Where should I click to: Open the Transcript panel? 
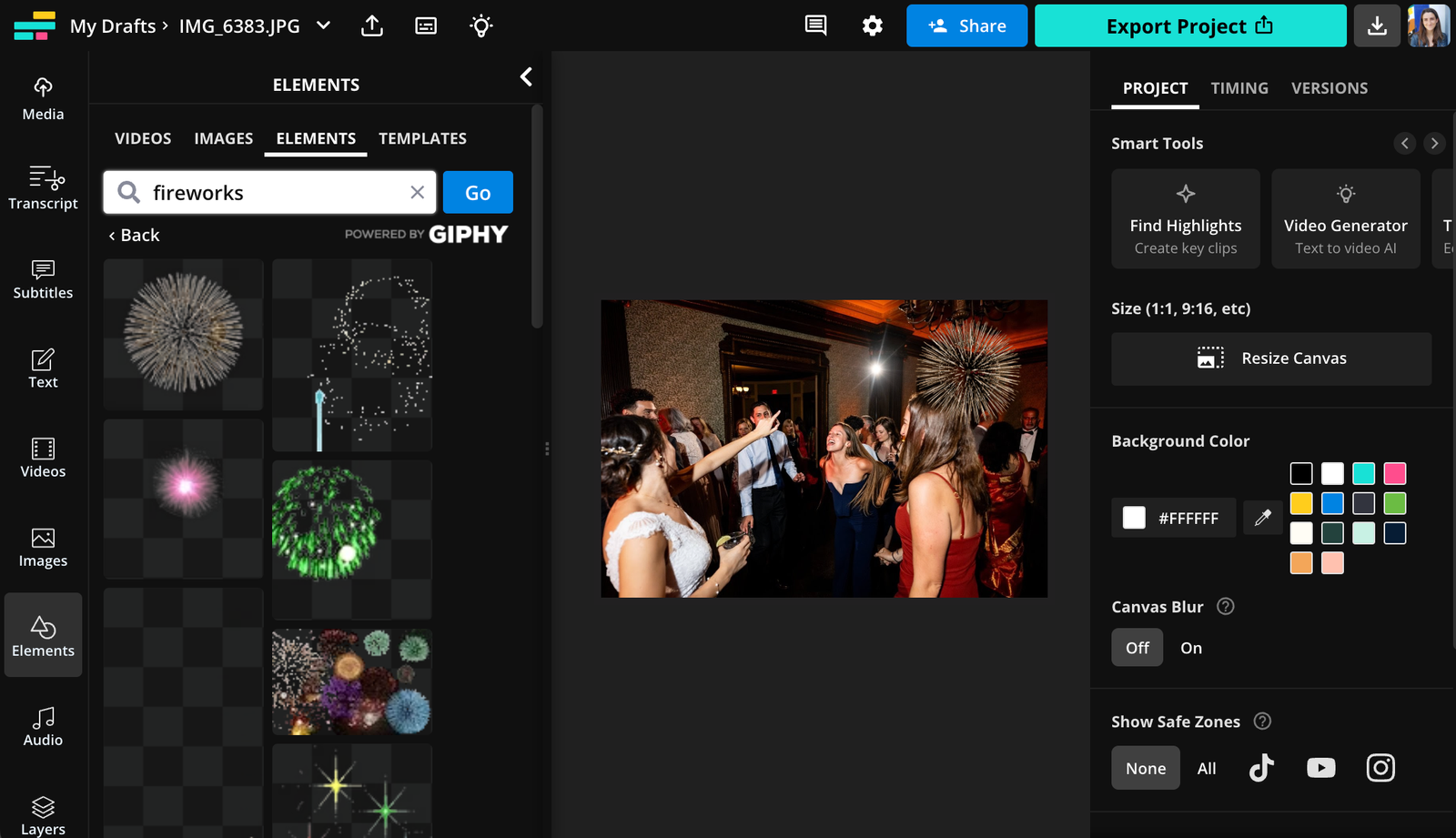click(43, 188)
